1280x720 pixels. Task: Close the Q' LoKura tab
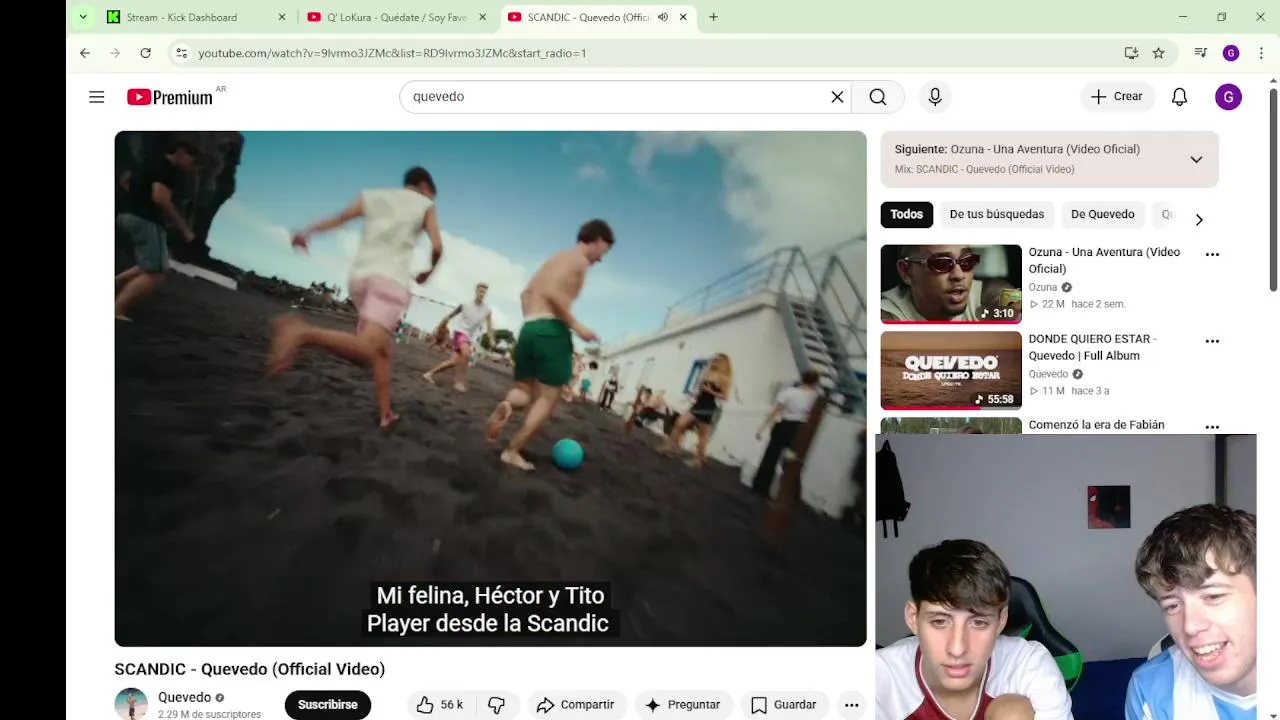click(483, 17)
